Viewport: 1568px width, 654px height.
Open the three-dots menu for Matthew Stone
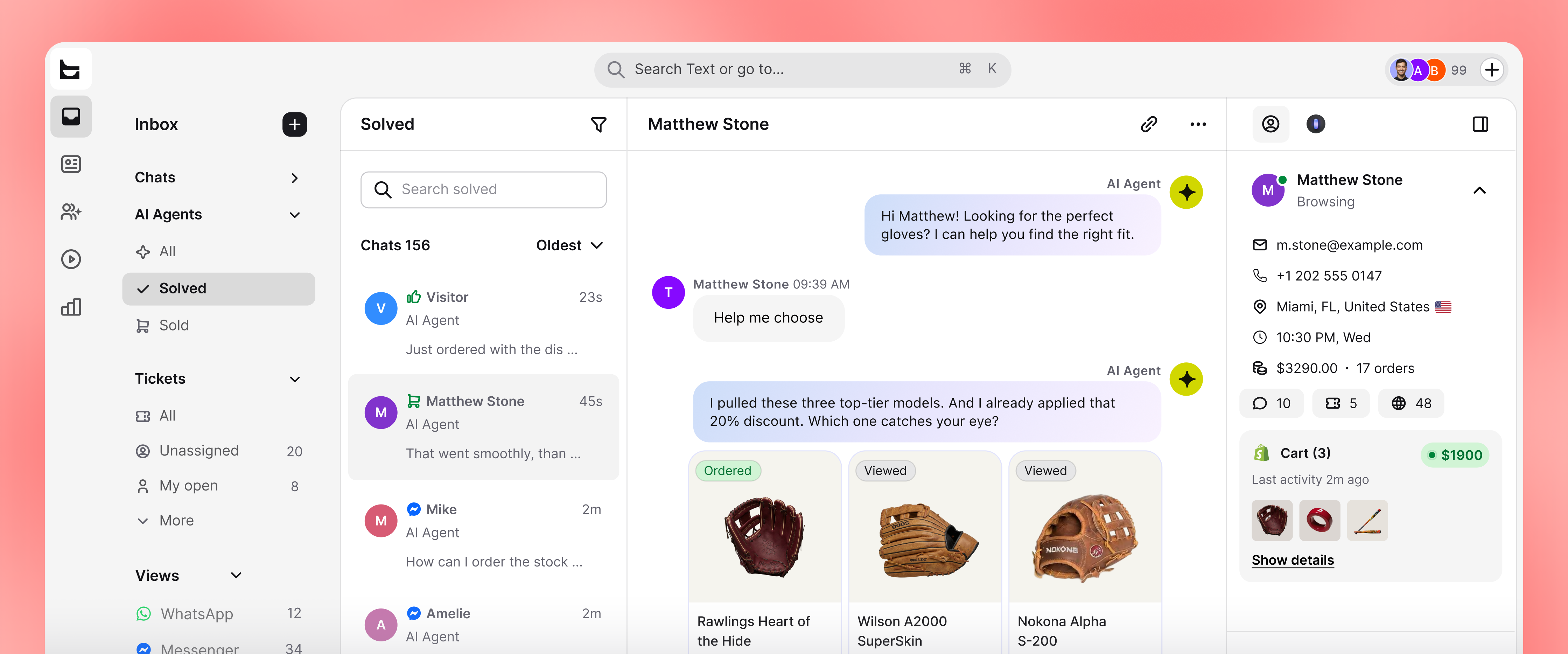(1198, 124)
